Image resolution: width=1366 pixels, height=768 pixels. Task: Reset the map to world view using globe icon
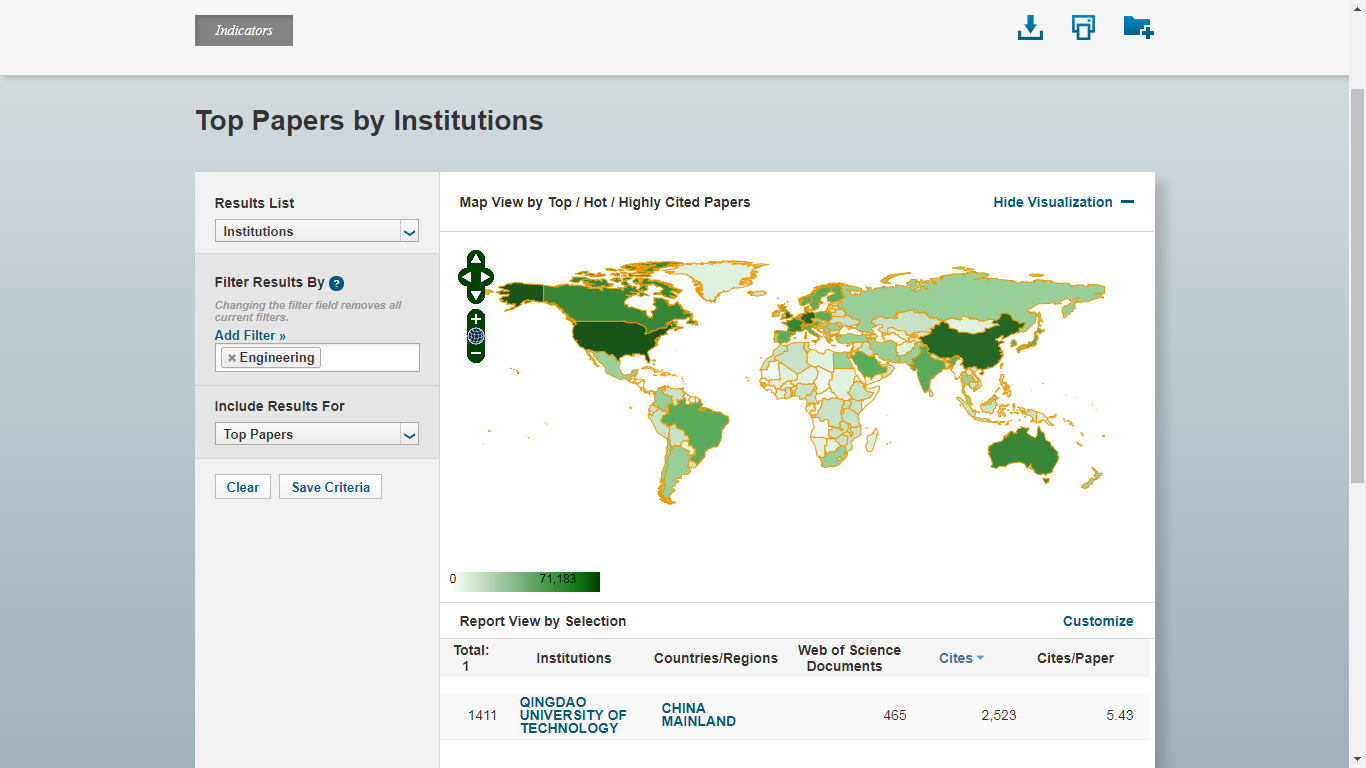tap(476, 336)
